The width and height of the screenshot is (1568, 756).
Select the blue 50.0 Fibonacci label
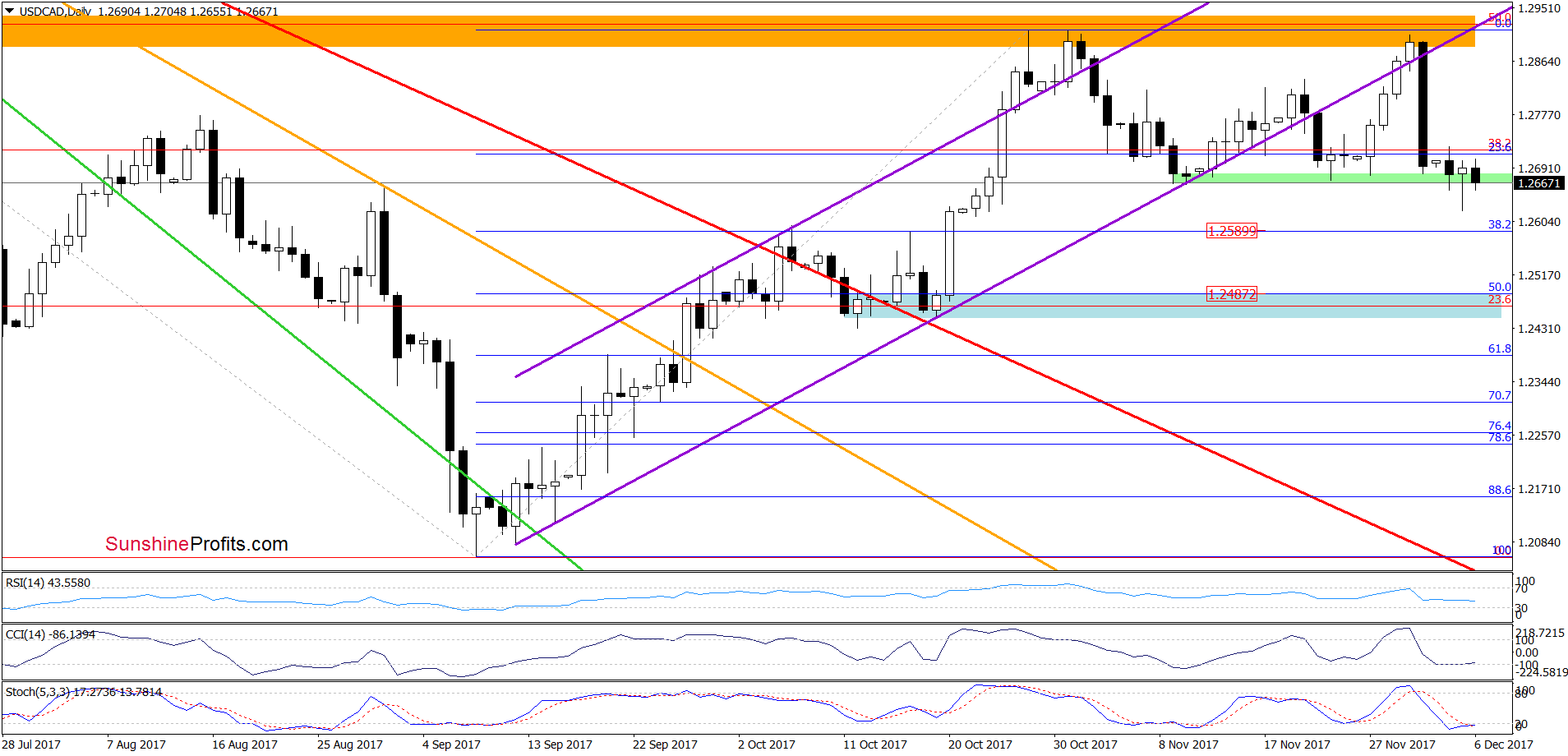tap(1500, 288)
